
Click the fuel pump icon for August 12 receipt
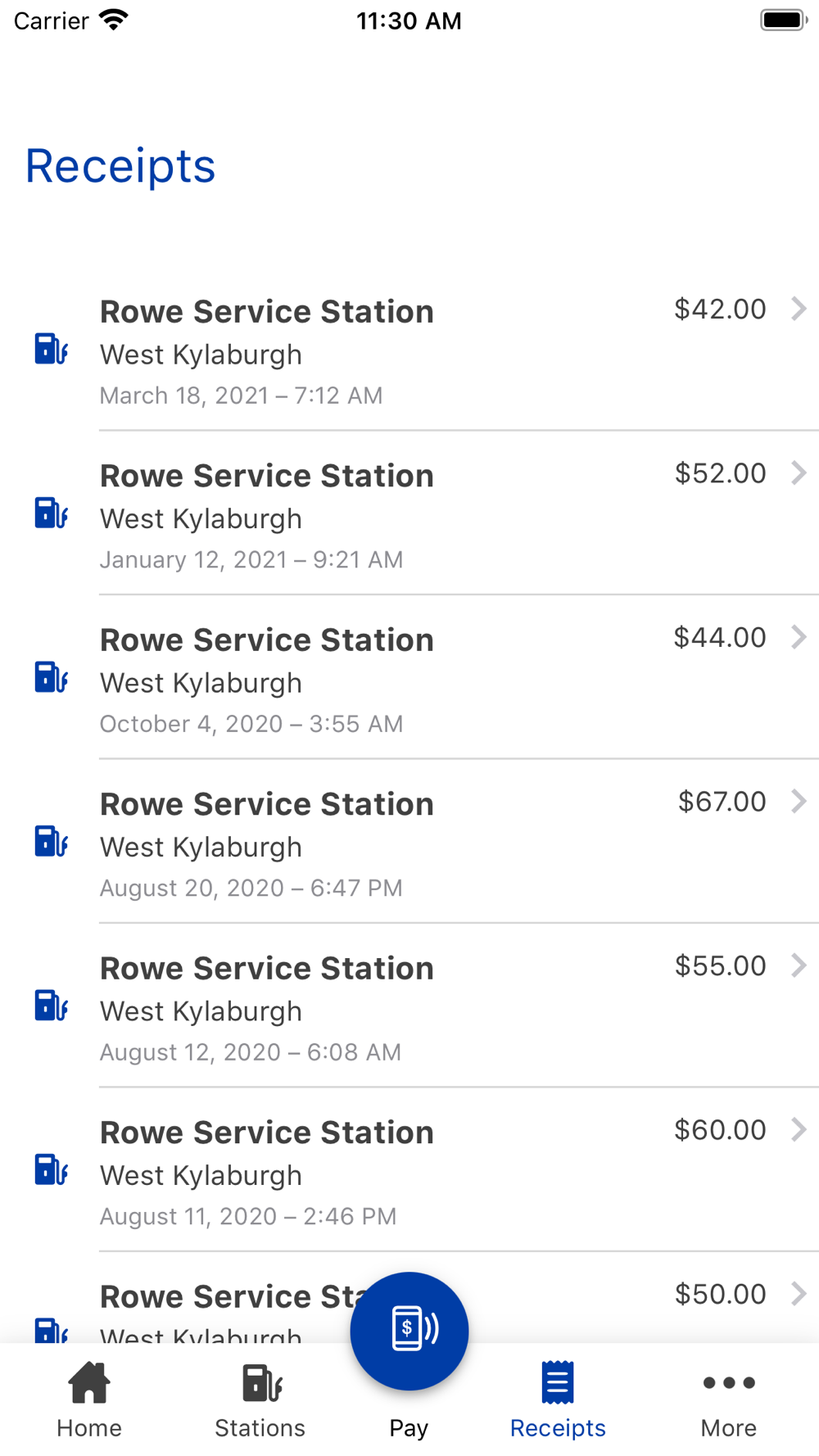[51, 1006]
